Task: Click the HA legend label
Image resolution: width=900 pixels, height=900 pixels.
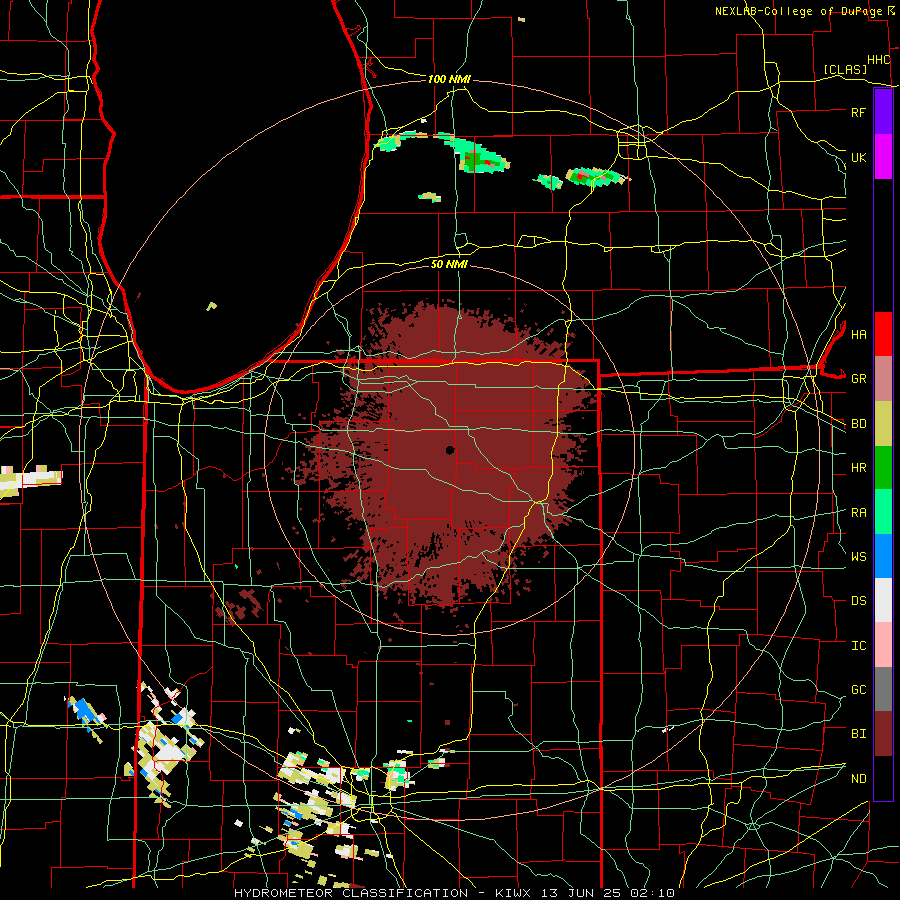Action: click(x=858, y=334)
